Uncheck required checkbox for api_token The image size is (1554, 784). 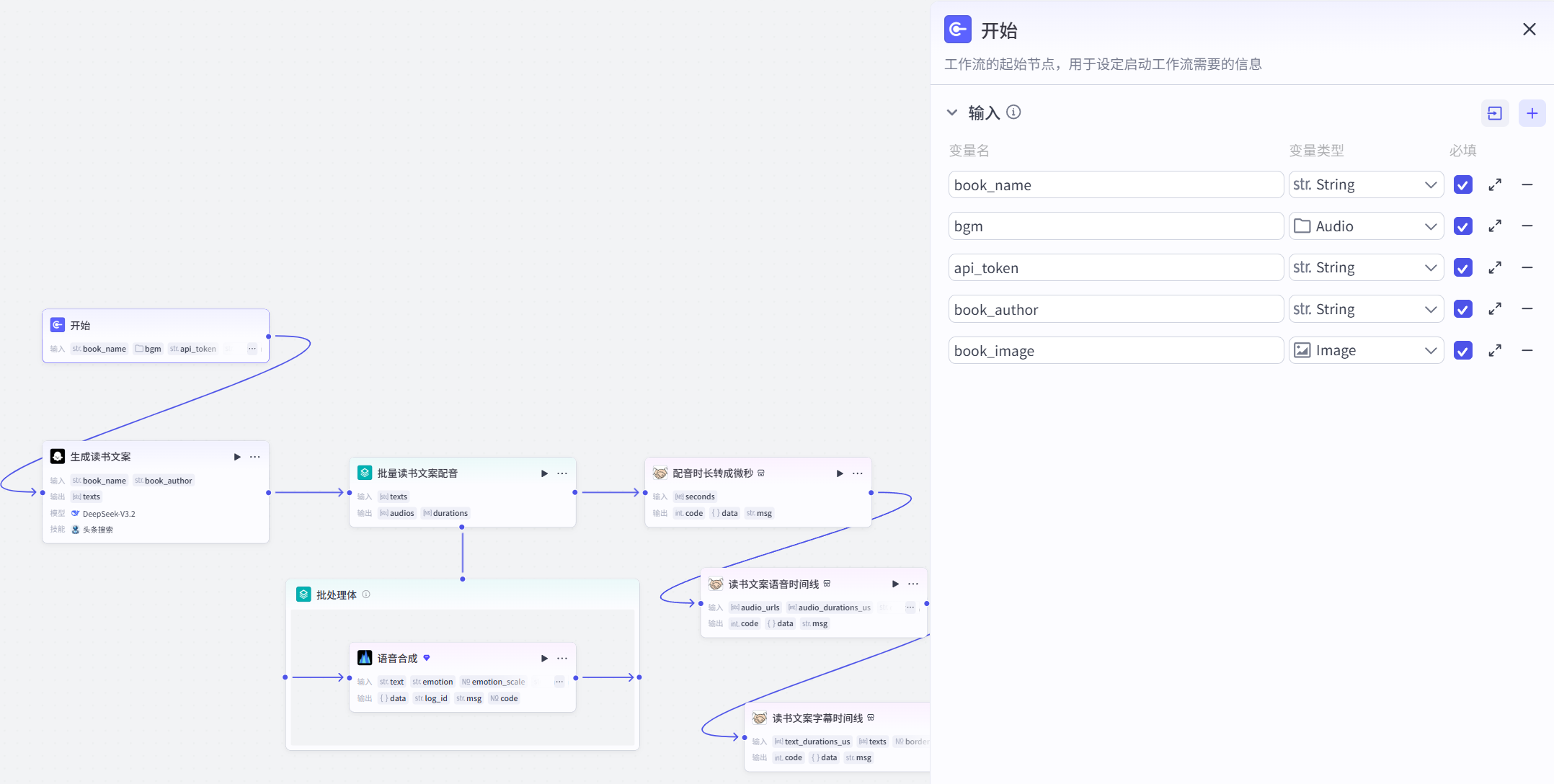pos(1463,268)
